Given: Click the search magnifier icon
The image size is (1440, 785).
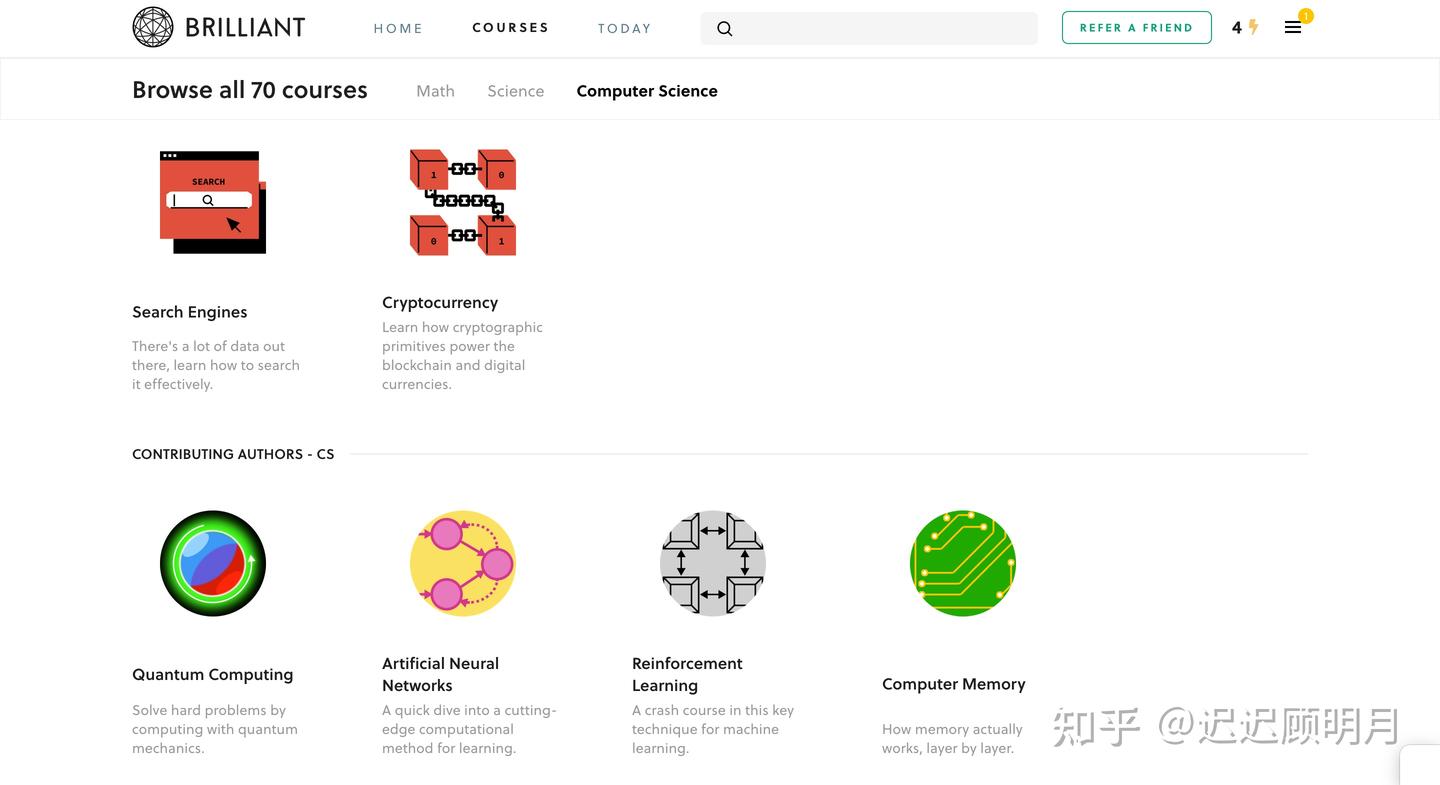Looking at the screenshot, I should (x=725, y=29).
